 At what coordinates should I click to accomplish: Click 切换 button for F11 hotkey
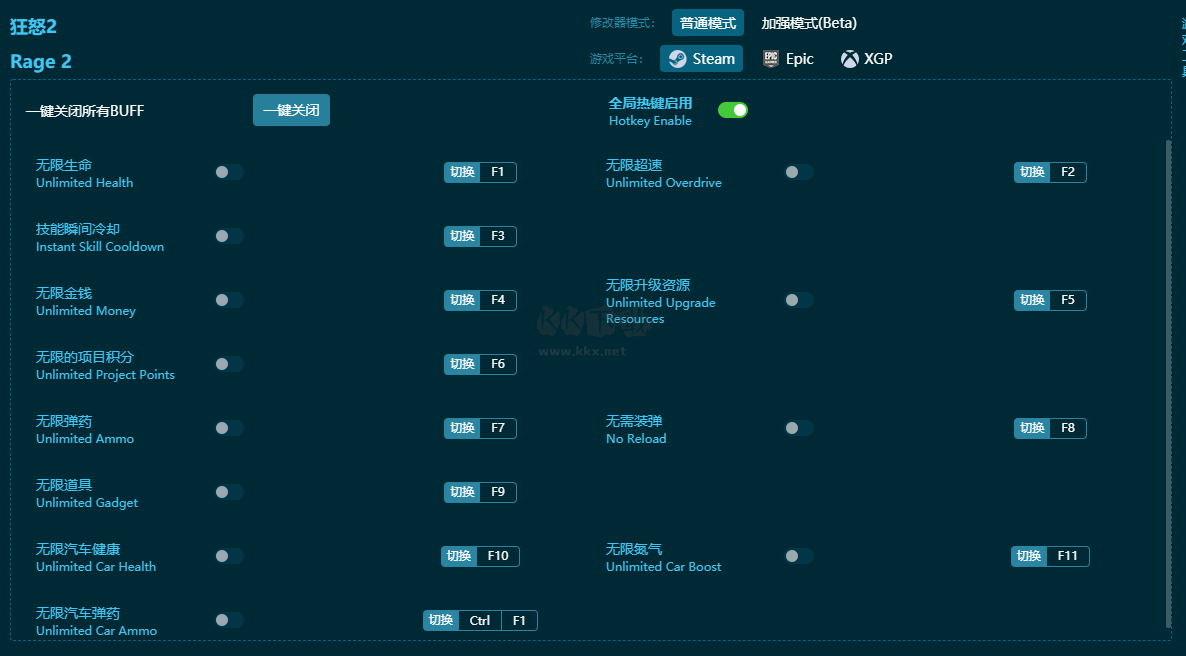1029,556
